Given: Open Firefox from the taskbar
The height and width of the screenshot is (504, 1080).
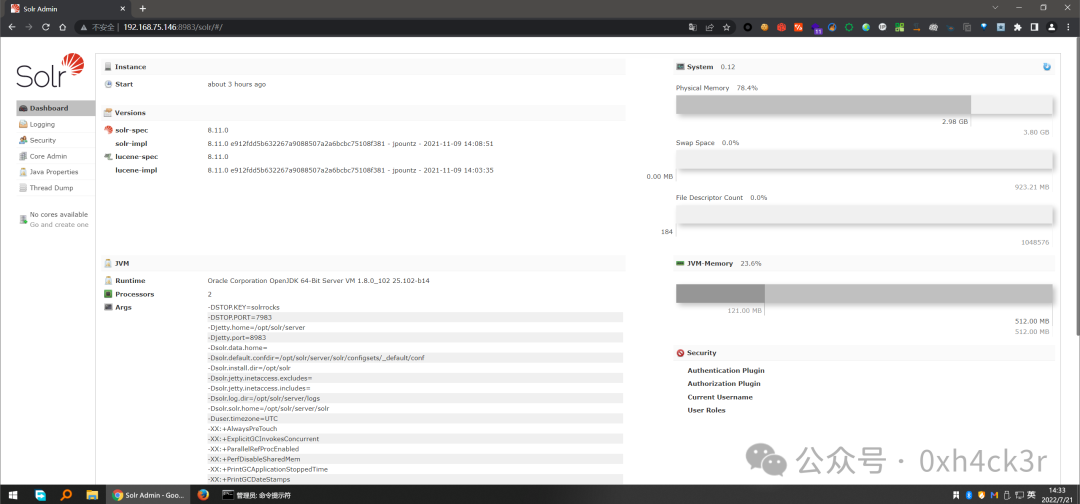Looking at the screenshot, I should (x=202, y=494).
